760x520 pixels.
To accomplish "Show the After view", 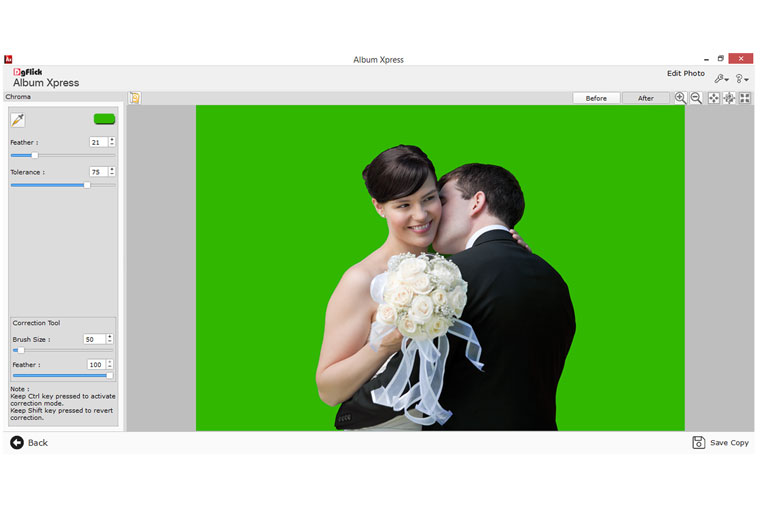I will [646, 98].
